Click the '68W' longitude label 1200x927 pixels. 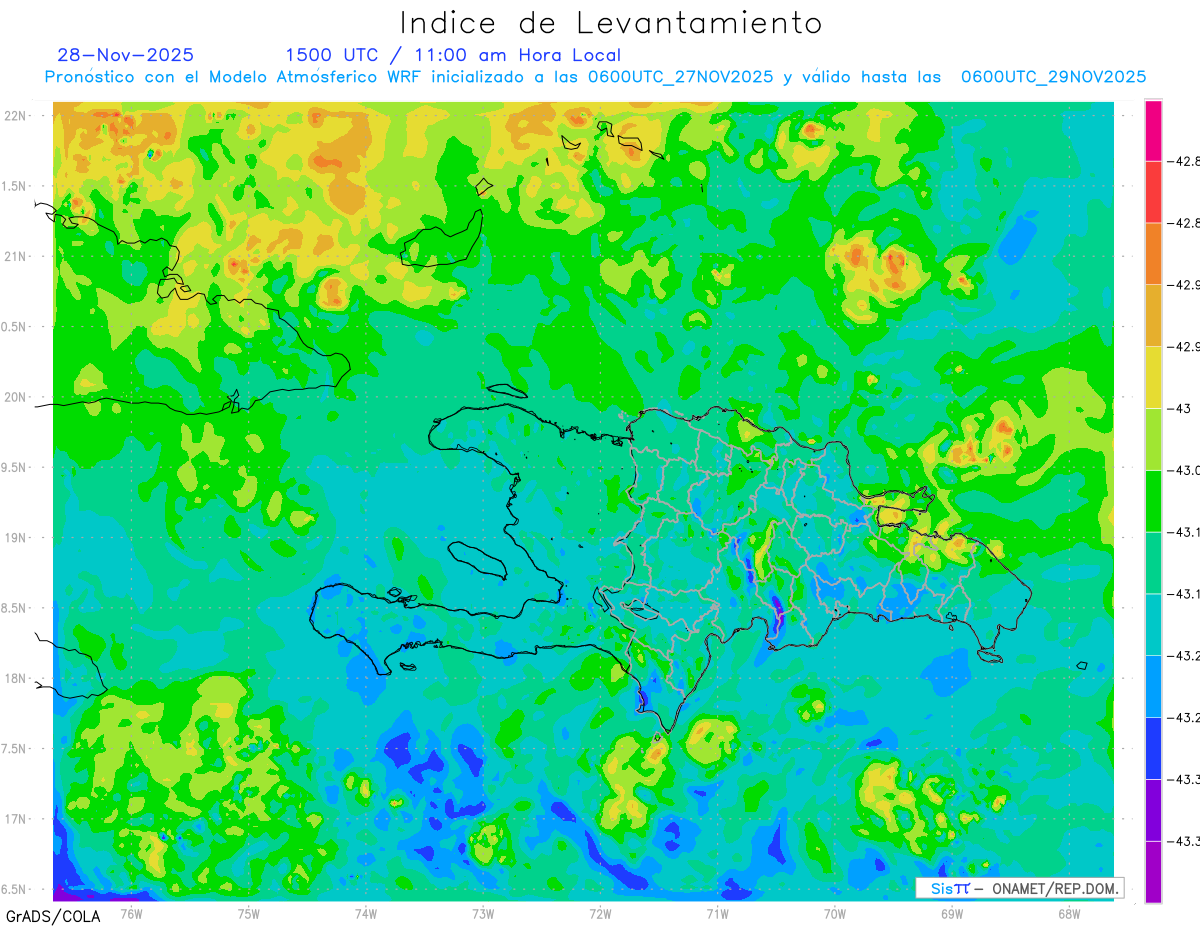click(x=1069, y=913)
